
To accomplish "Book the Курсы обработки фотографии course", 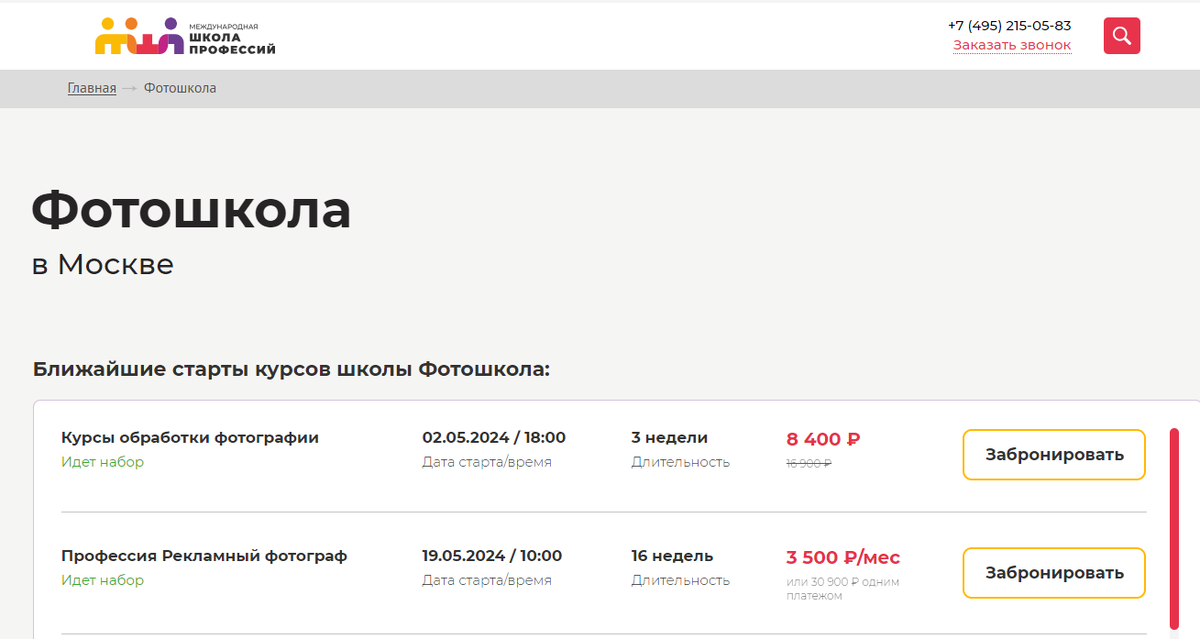I will click(x=1053, y=454).
